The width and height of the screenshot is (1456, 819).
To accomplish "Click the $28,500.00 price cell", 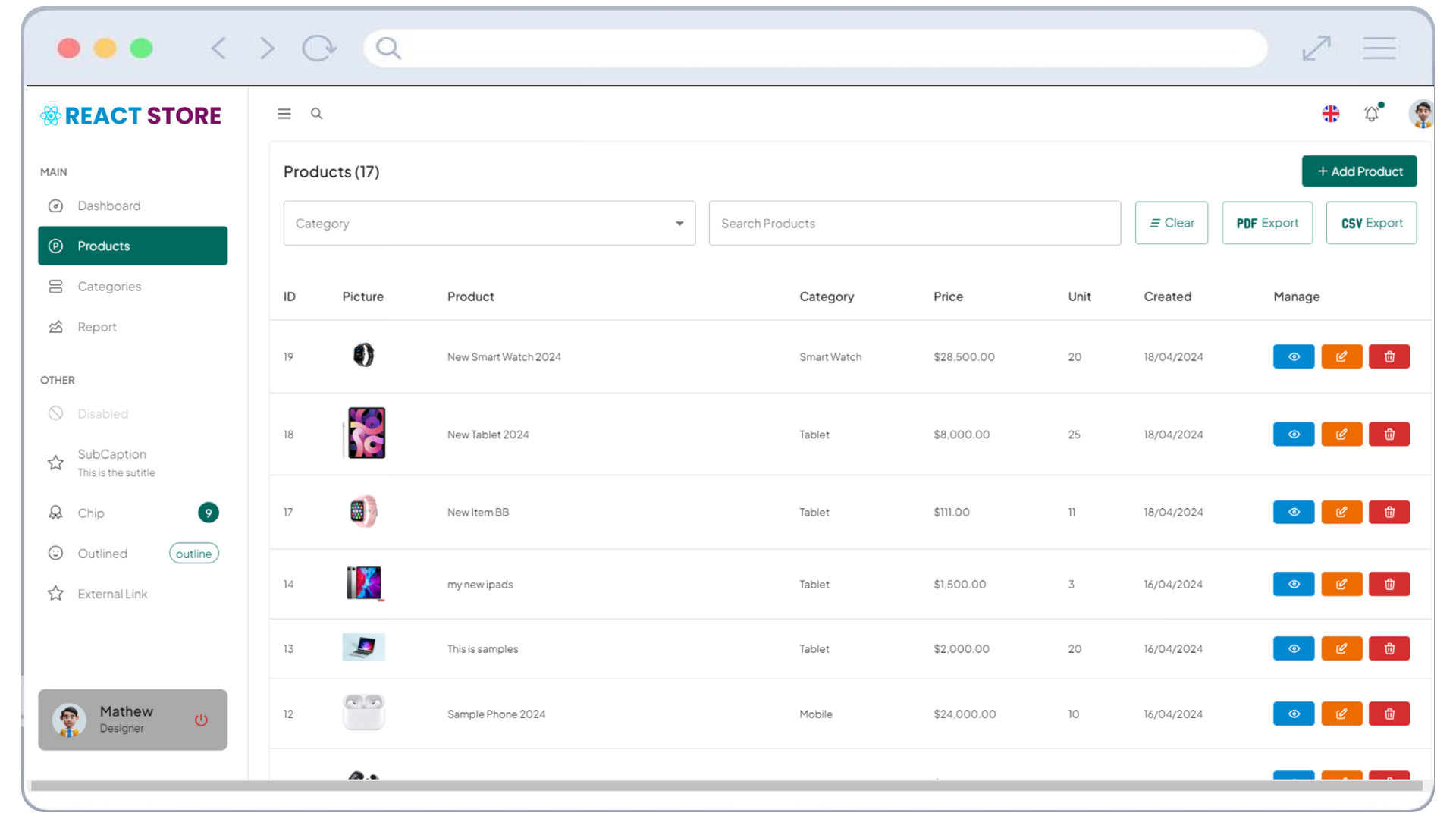I will (964, 357).
